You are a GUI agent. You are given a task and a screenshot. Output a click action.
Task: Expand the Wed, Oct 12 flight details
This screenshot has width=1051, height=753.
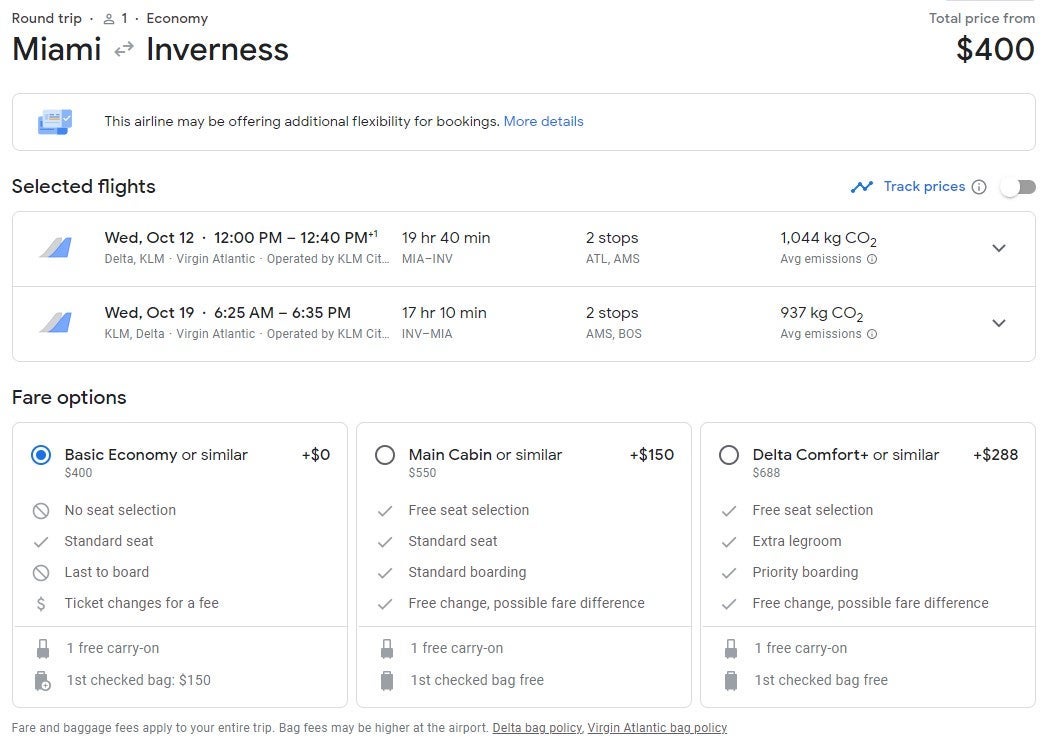998,248
